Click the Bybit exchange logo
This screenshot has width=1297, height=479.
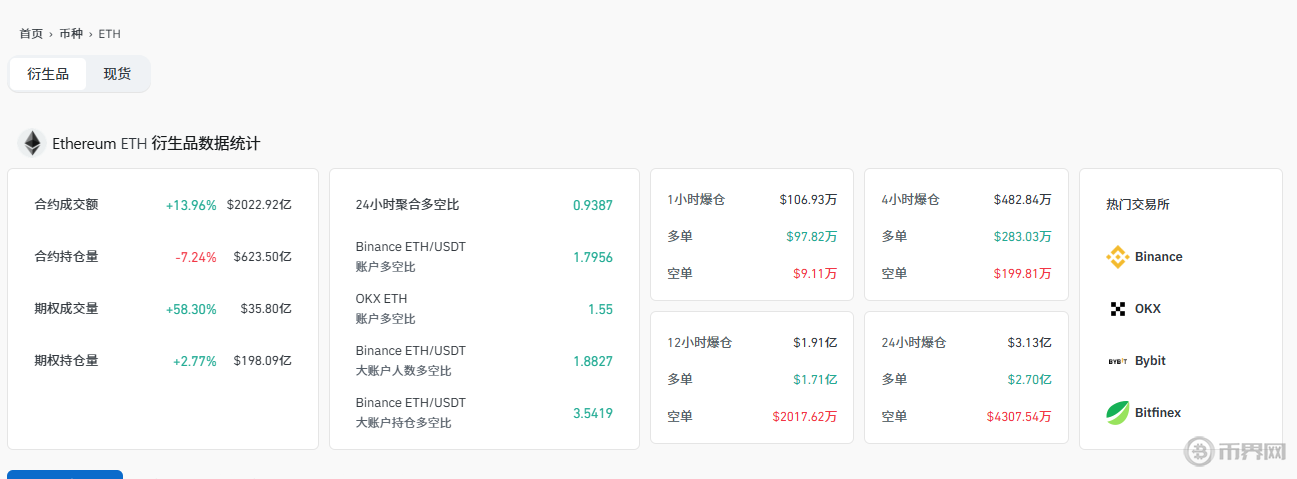point(1117,361)
